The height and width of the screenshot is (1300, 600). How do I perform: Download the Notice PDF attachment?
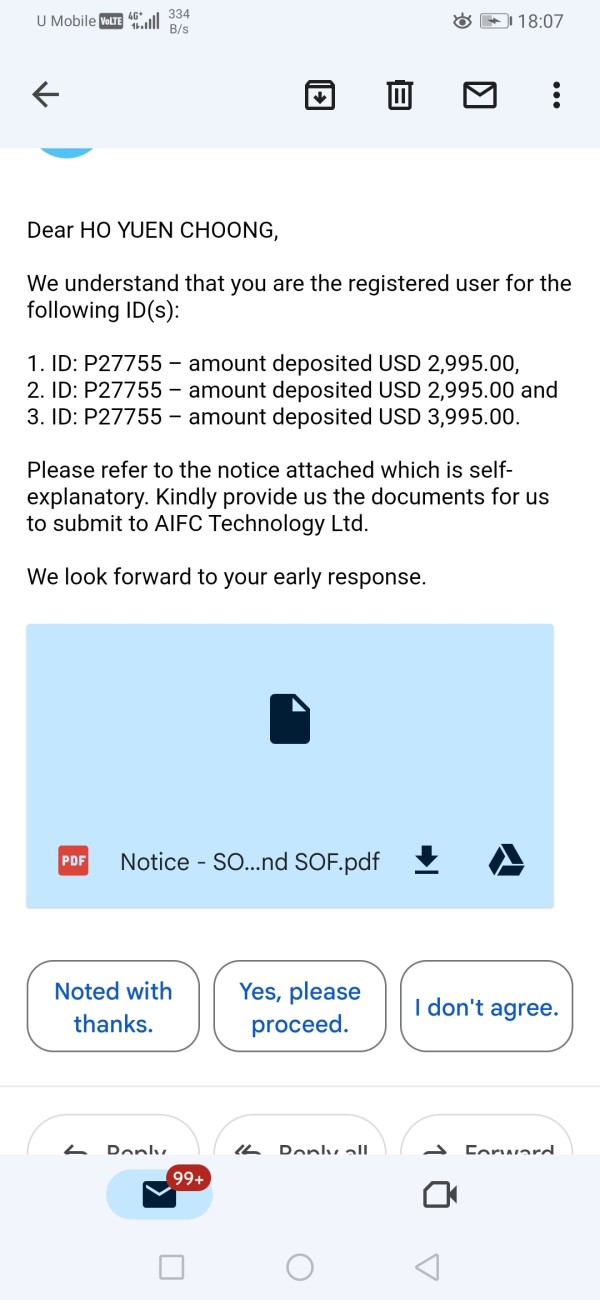click(x=427, y=860)
